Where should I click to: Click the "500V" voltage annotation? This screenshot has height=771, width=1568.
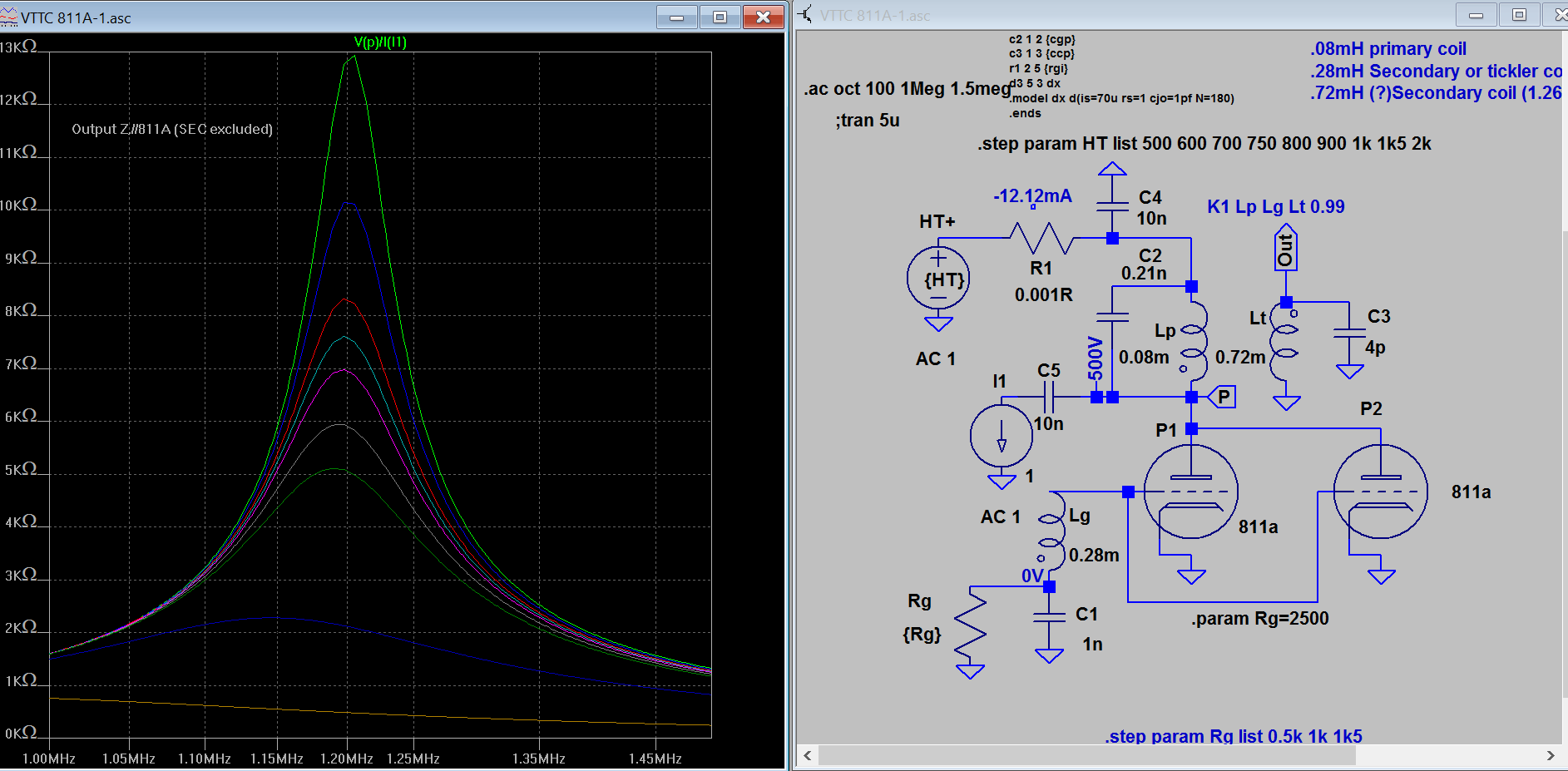[1096, 358]
